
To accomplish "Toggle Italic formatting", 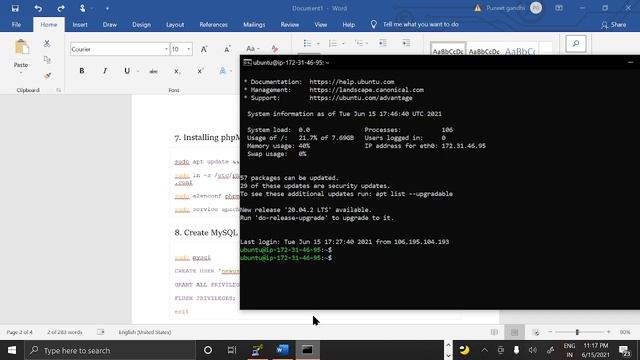I will pos(105,71).
